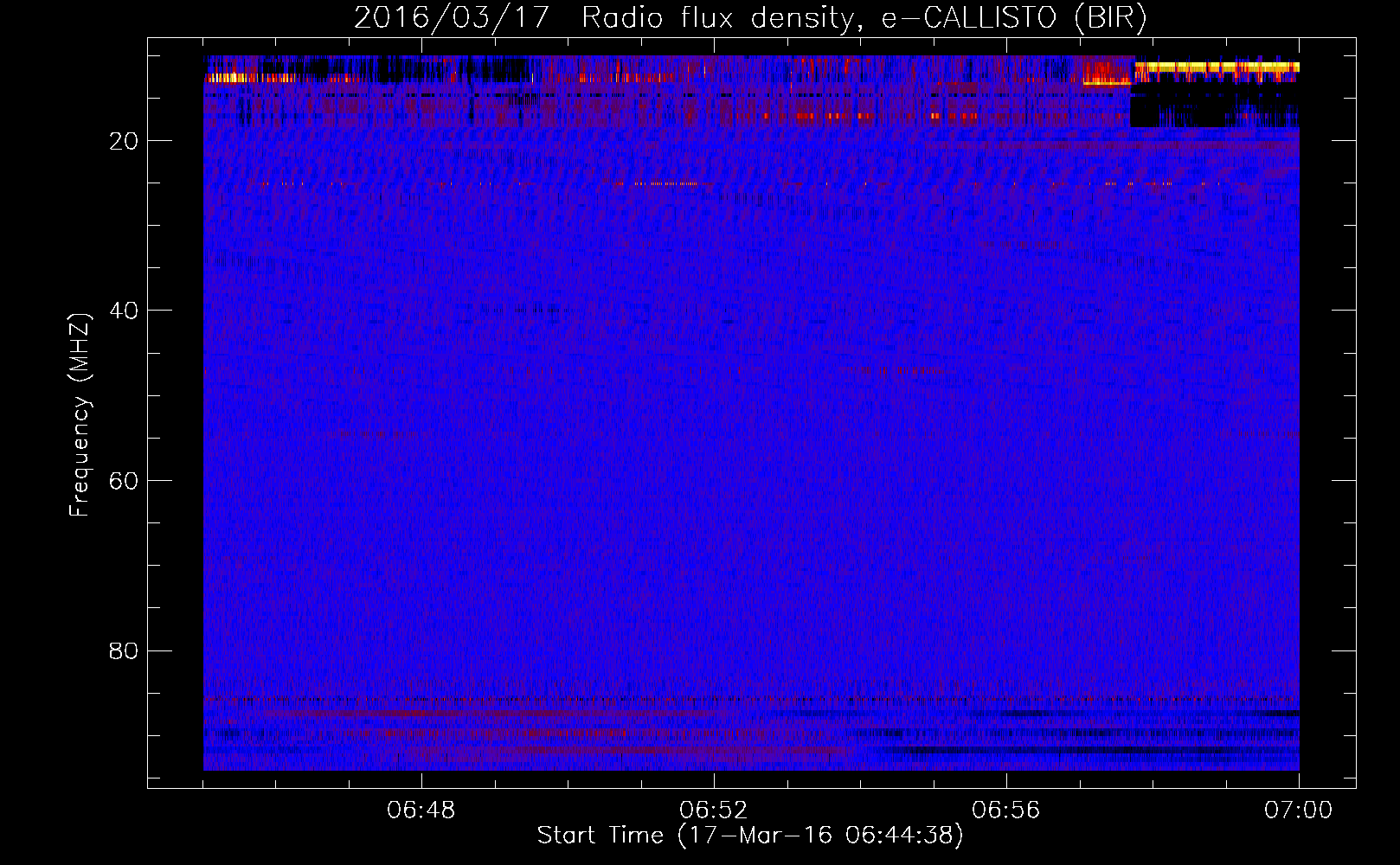Click the plot title '2016/03/17 Radio flux density, e-CALLISTO (BIR)'
This screenshot has width=1400, height=865.
click(x=750, y=17)
